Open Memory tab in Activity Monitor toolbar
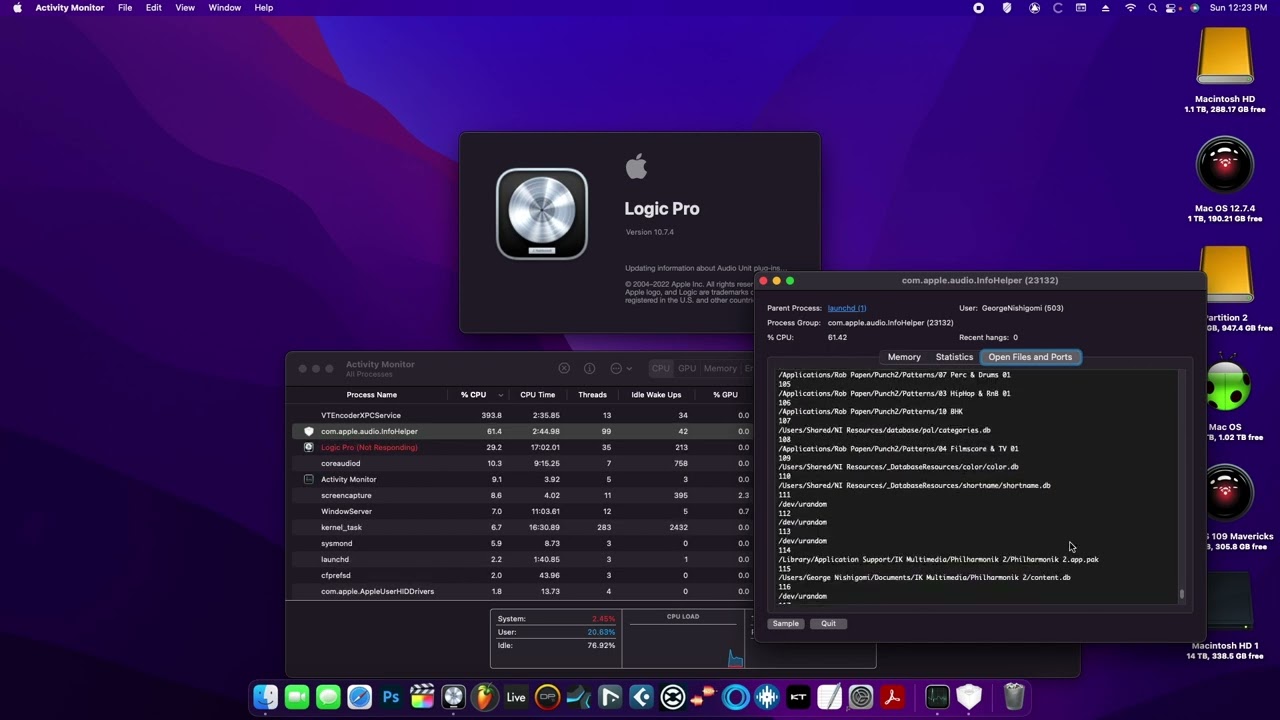1280x720 pixels. [719, 369]
